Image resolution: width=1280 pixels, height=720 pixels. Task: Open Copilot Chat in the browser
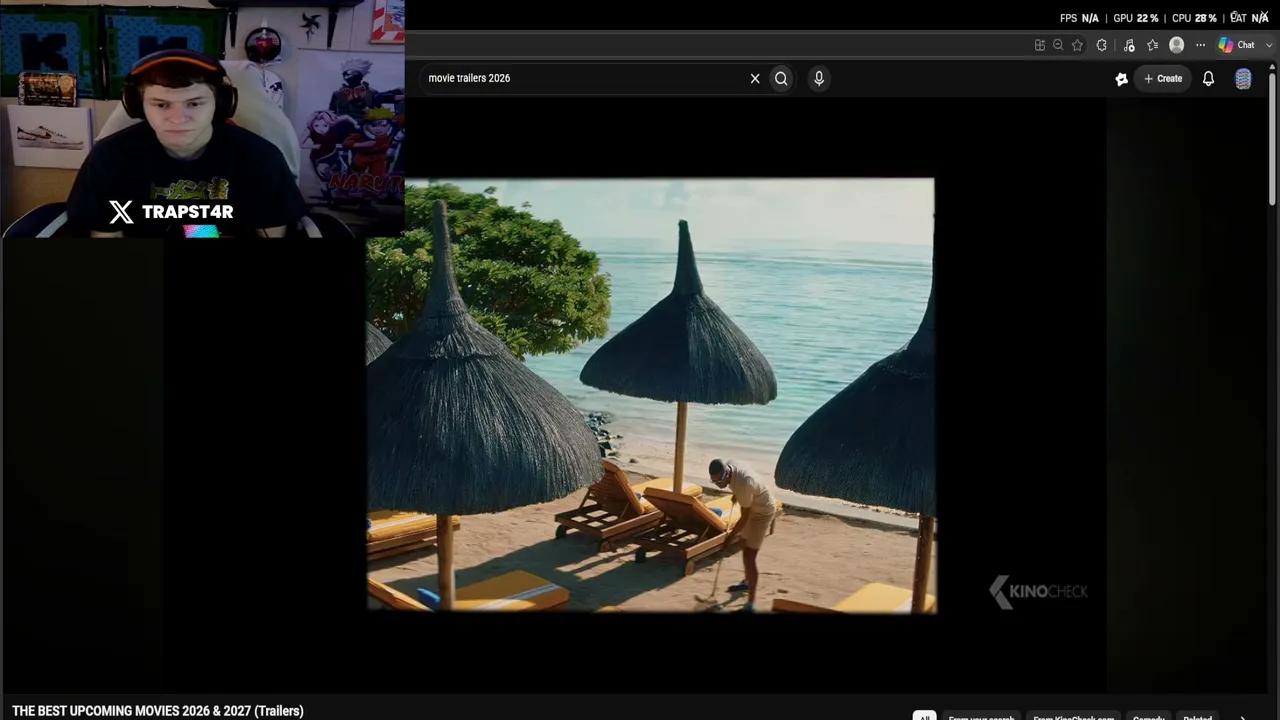[1236, 45]
